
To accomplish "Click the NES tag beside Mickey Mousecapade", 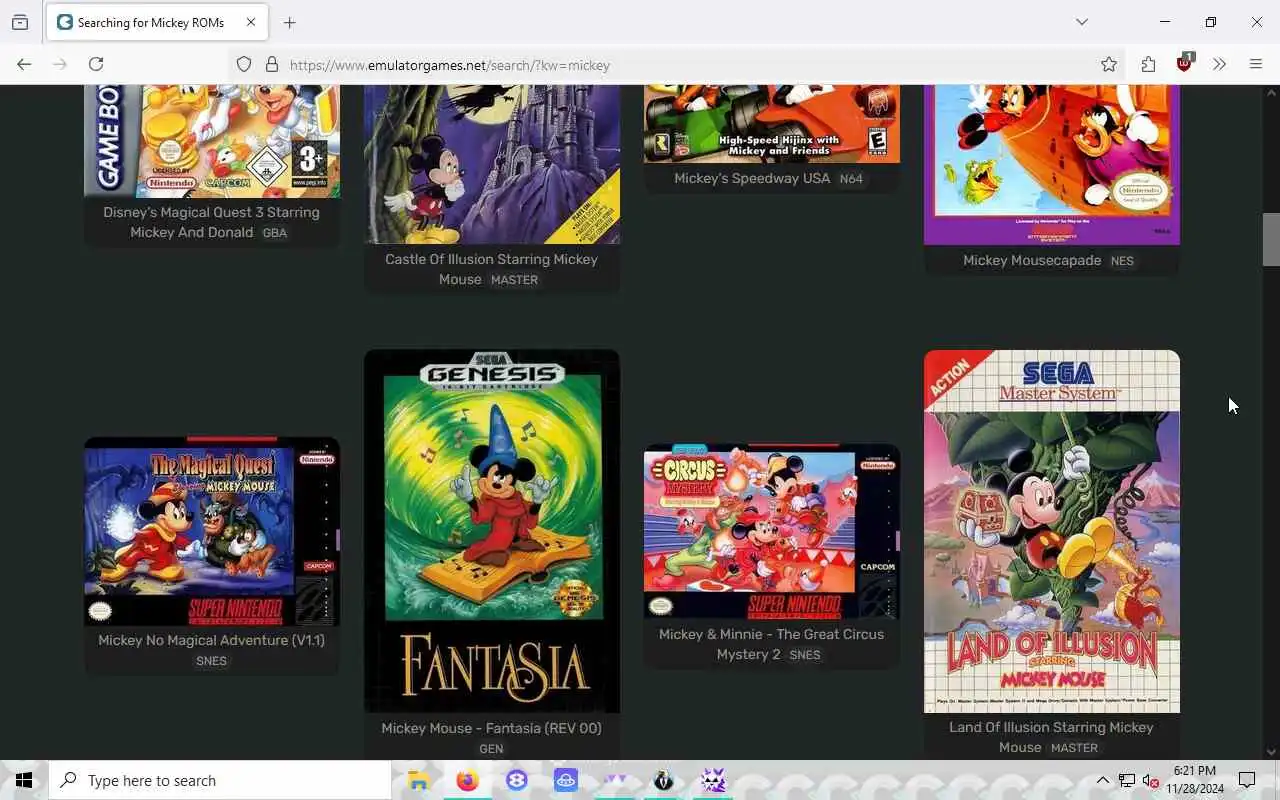I will point(1122,261).
